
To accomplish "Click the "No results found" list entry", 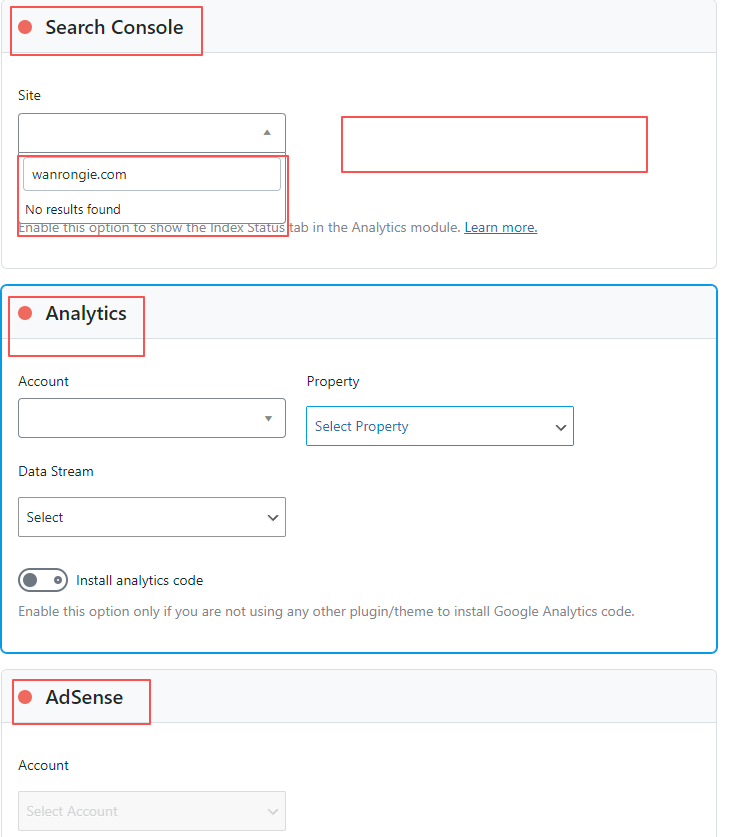I will [x=73, y=210].
